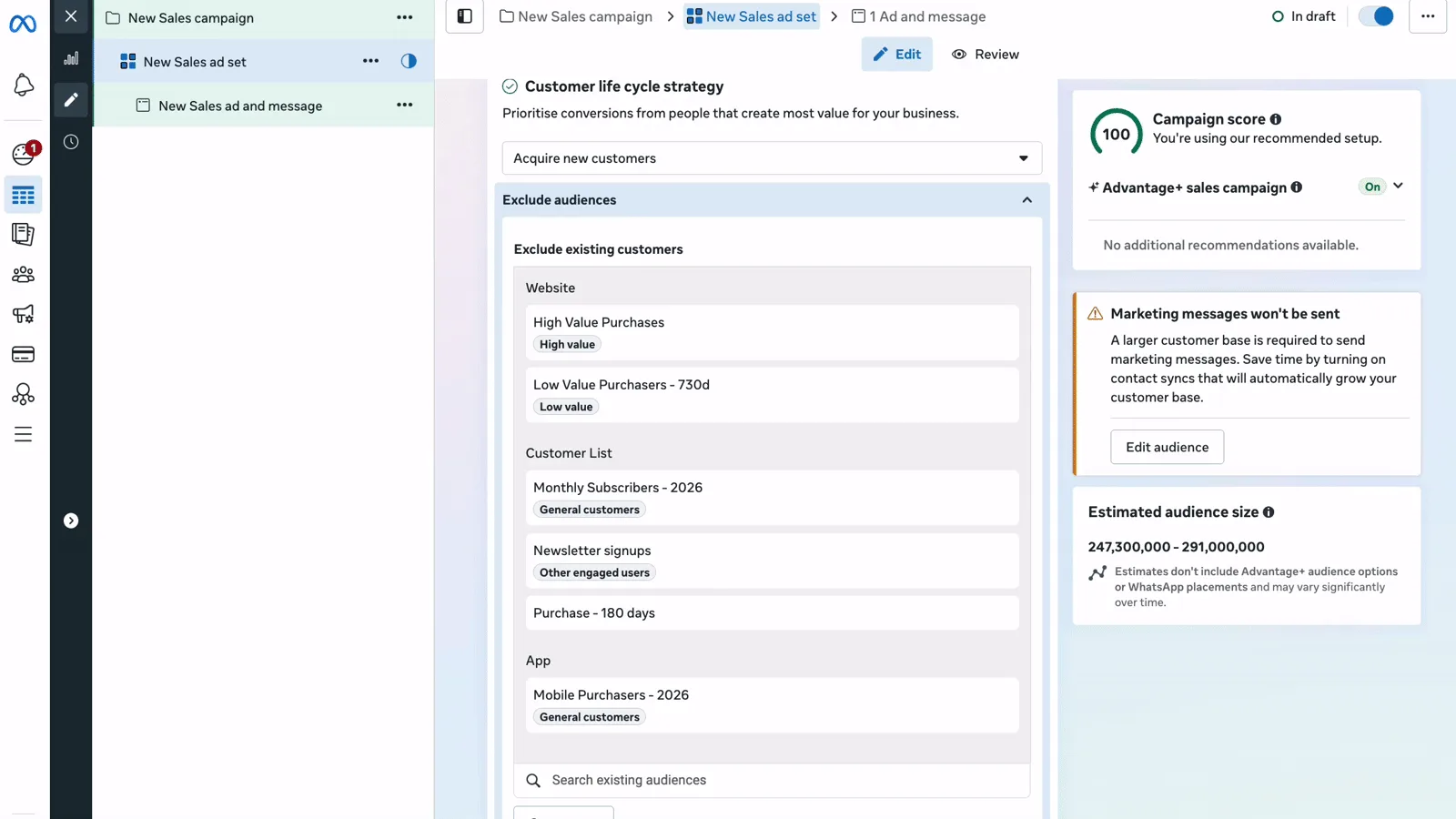Open advertising megaphone icon
The width and height of the screenshot is (1456, 819).
click(x=24, y=314)
